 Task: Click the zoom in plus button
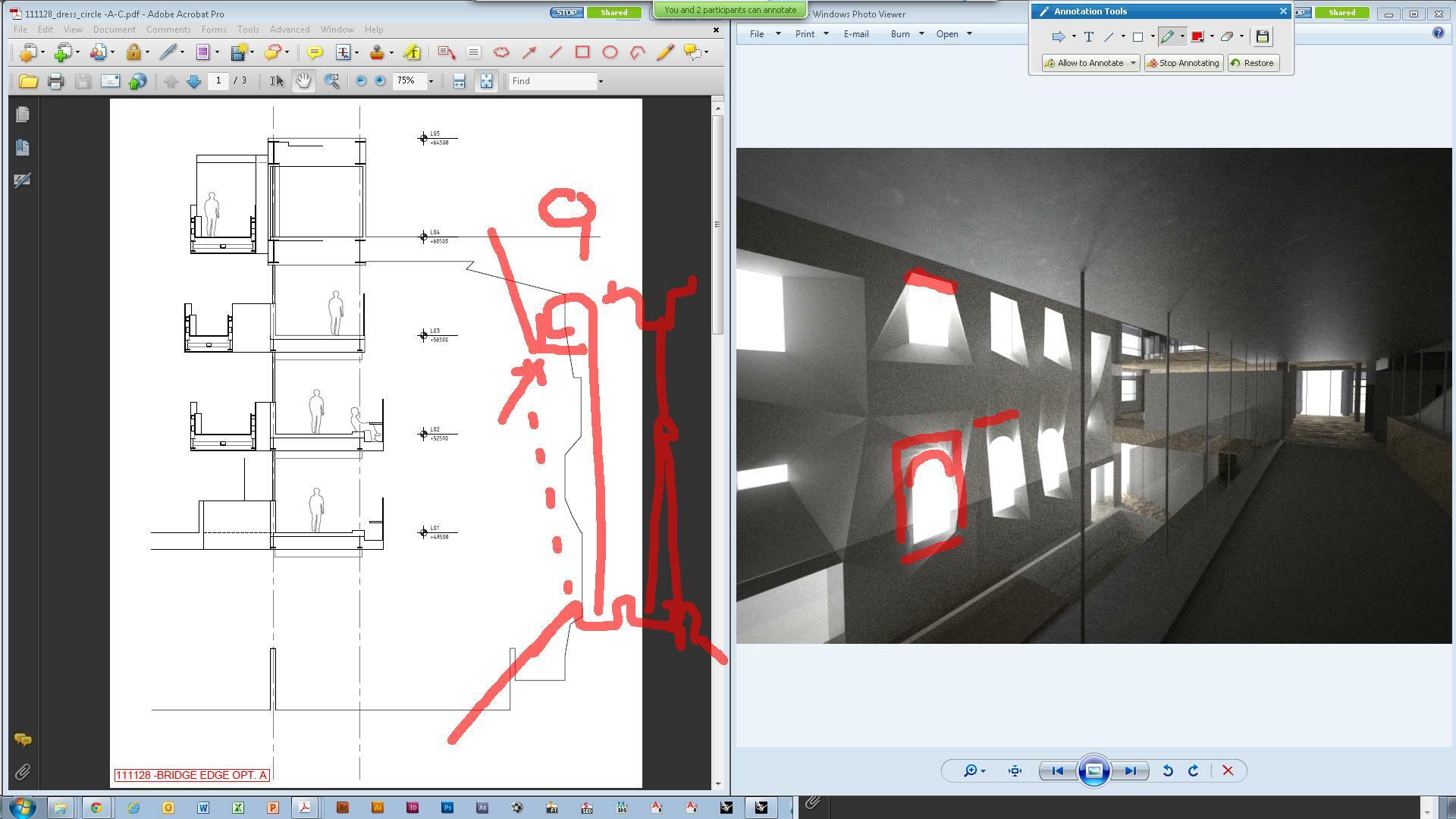click(380, 81)
